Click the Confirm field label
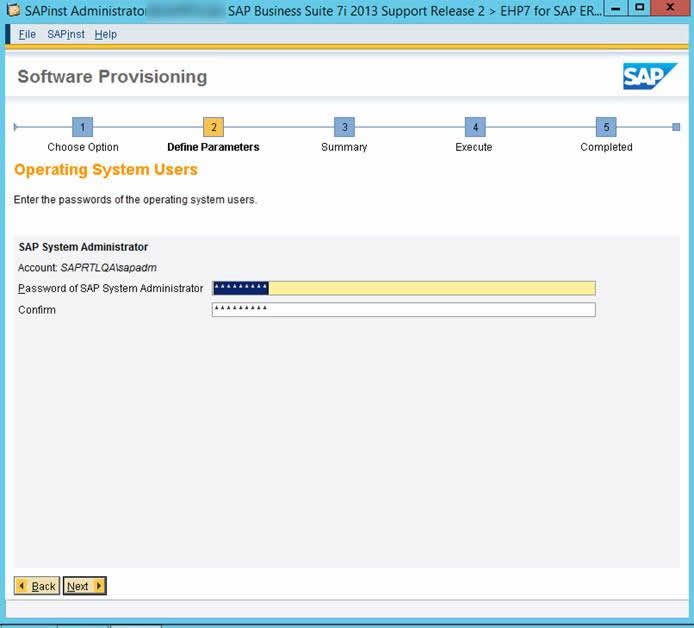694x628 pixels. tap(37, 310)
